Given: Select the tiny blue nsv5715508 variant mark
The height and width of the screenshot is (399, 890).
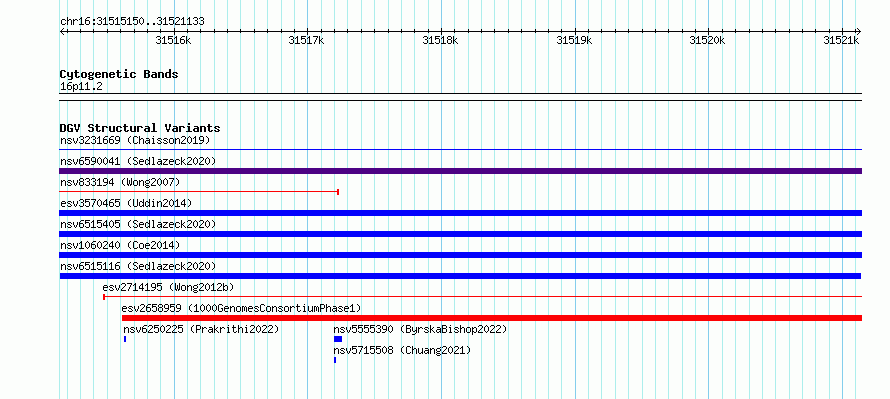Looking at the screenshot, I should point(335,360).
